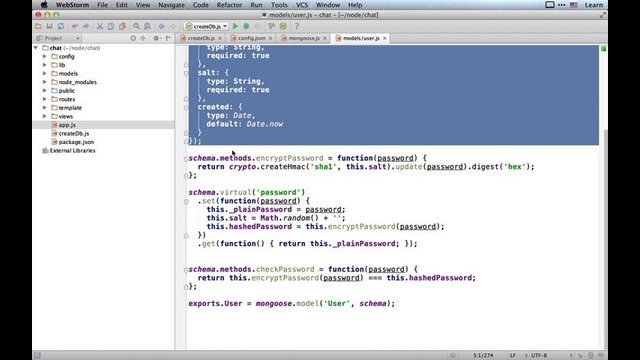Open the Navigate menu
The height and width of the screenshot is (360, 640).
tap(171, 5)
